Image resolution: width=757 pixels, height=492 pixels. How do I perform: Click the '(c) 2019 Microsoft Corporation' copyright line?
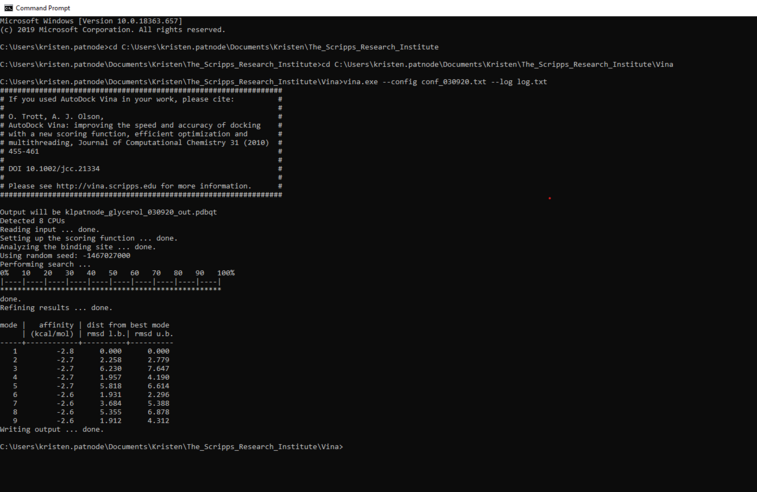point(112,30)
